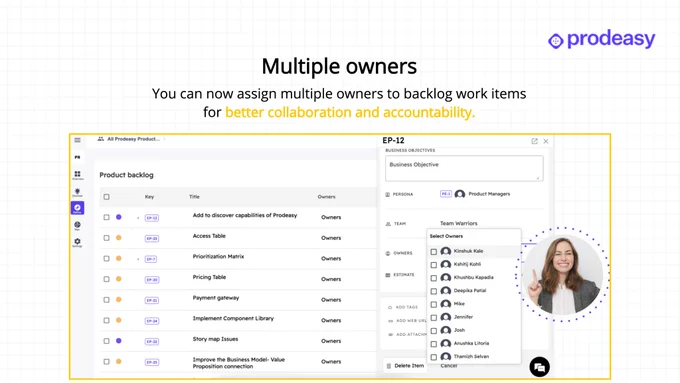Check the Access Table row checkbox
The height and width of the screenshot is (383, 680).
[106, 238]
